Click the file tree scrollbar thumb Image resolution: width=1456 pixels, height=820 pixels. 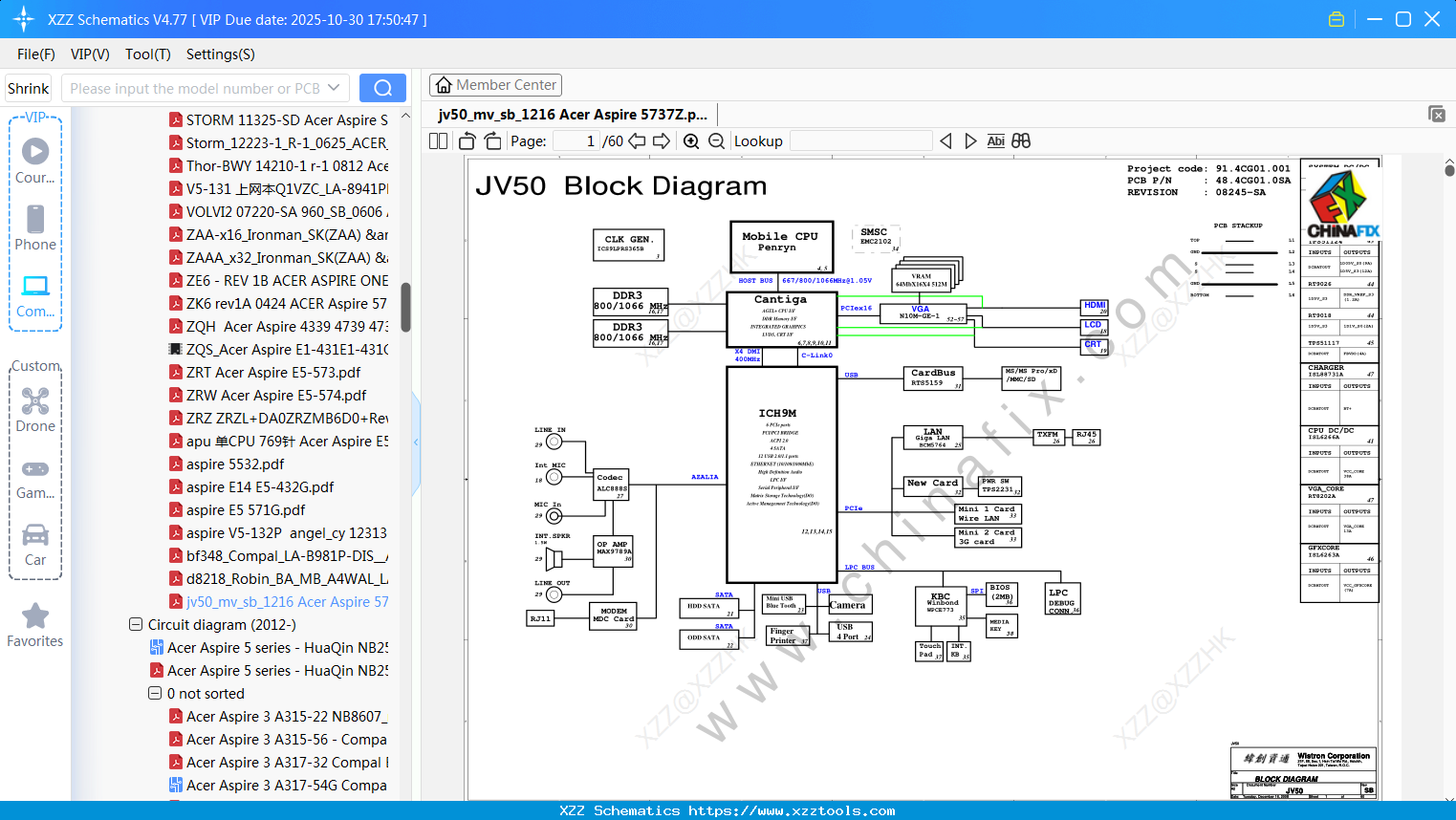click(x=405, y=307)
